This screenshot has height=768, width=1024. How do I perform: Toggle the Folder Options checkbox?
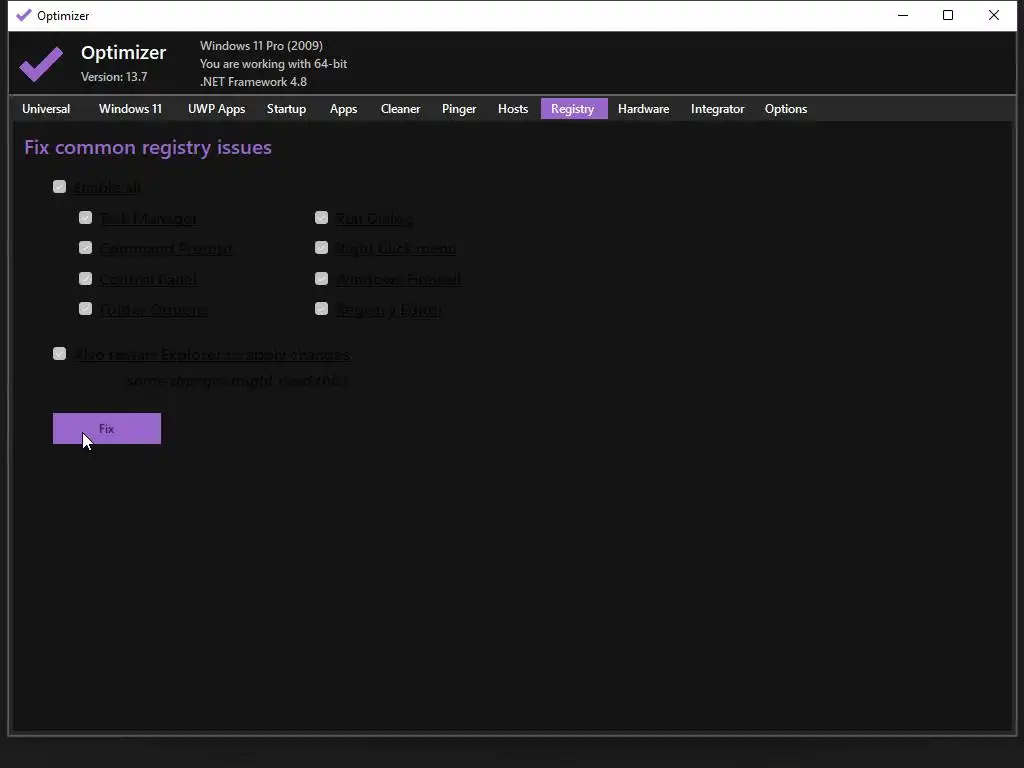coord(86,308)
